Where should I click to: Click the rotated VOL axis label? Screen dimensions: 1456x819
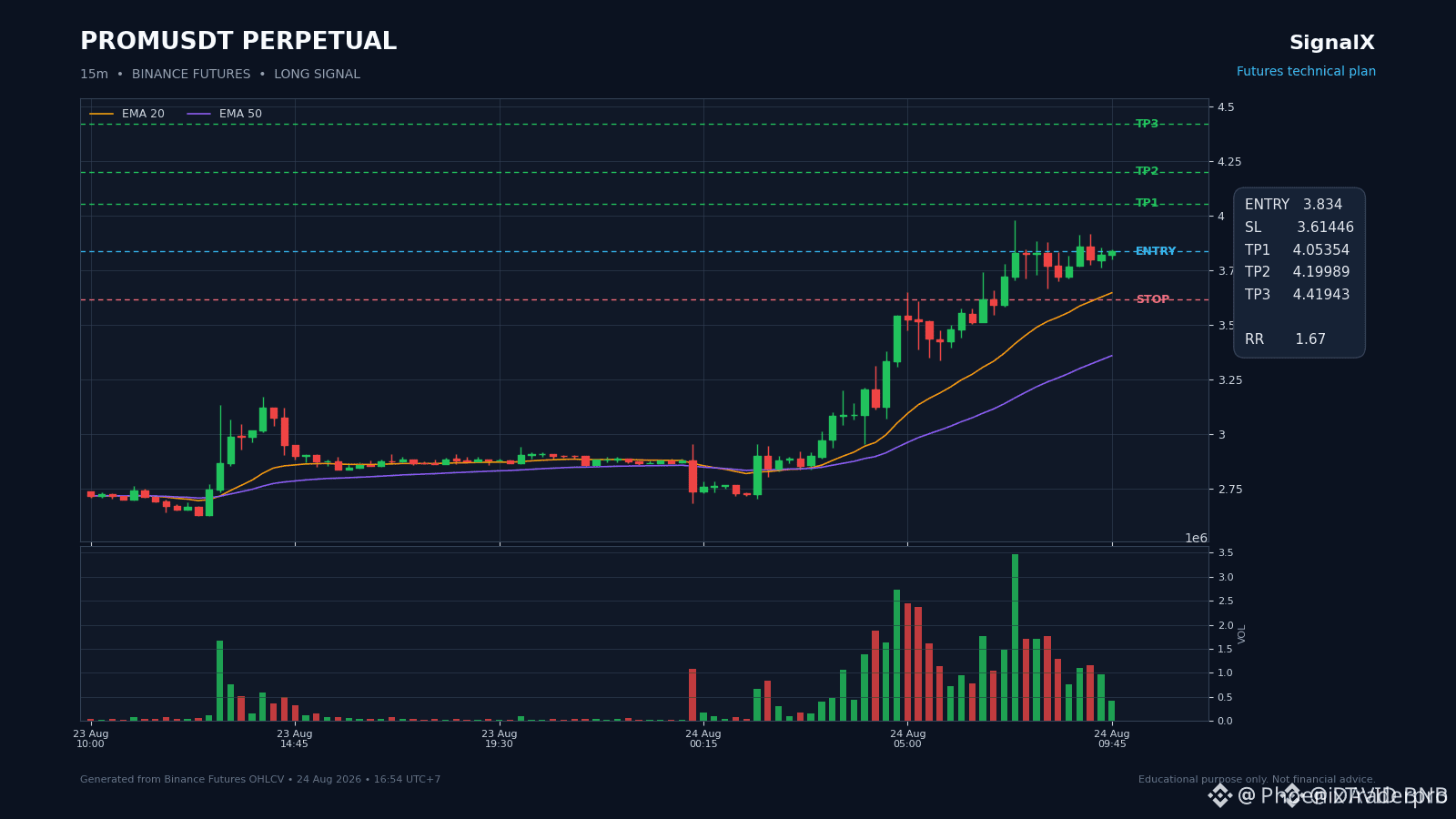(1242, 634)
